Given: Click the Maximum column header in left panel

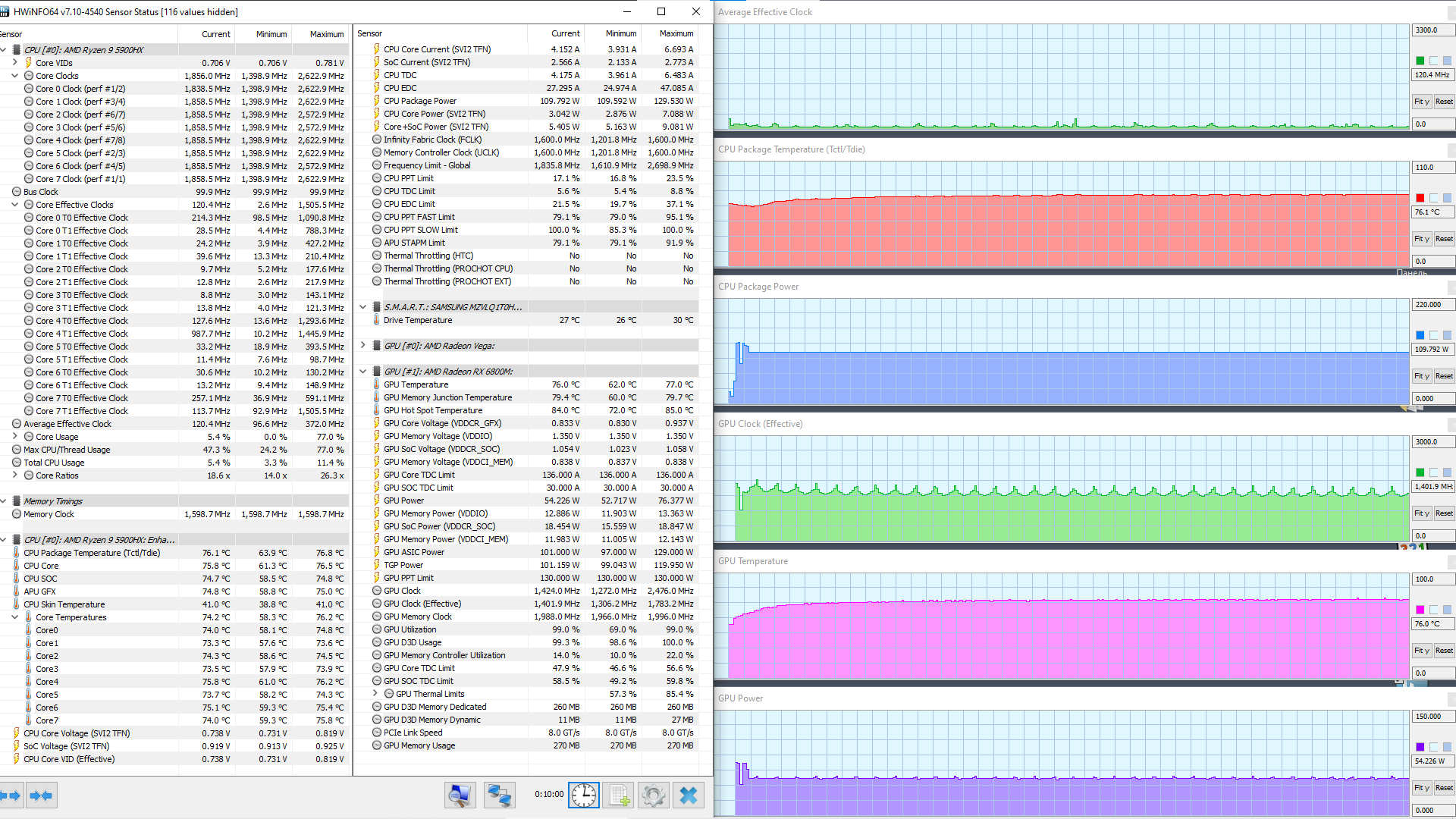Looking at the screenshot, I should (x=326, y=34).
